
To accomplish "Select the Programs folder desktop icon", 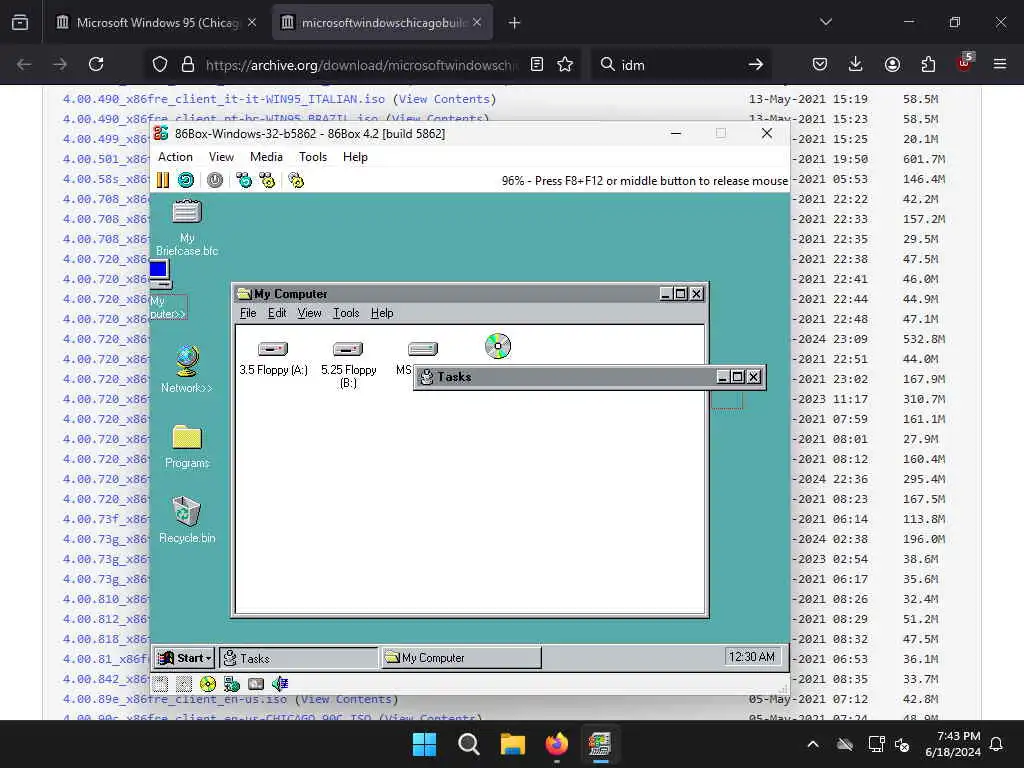I will [187, 447].
